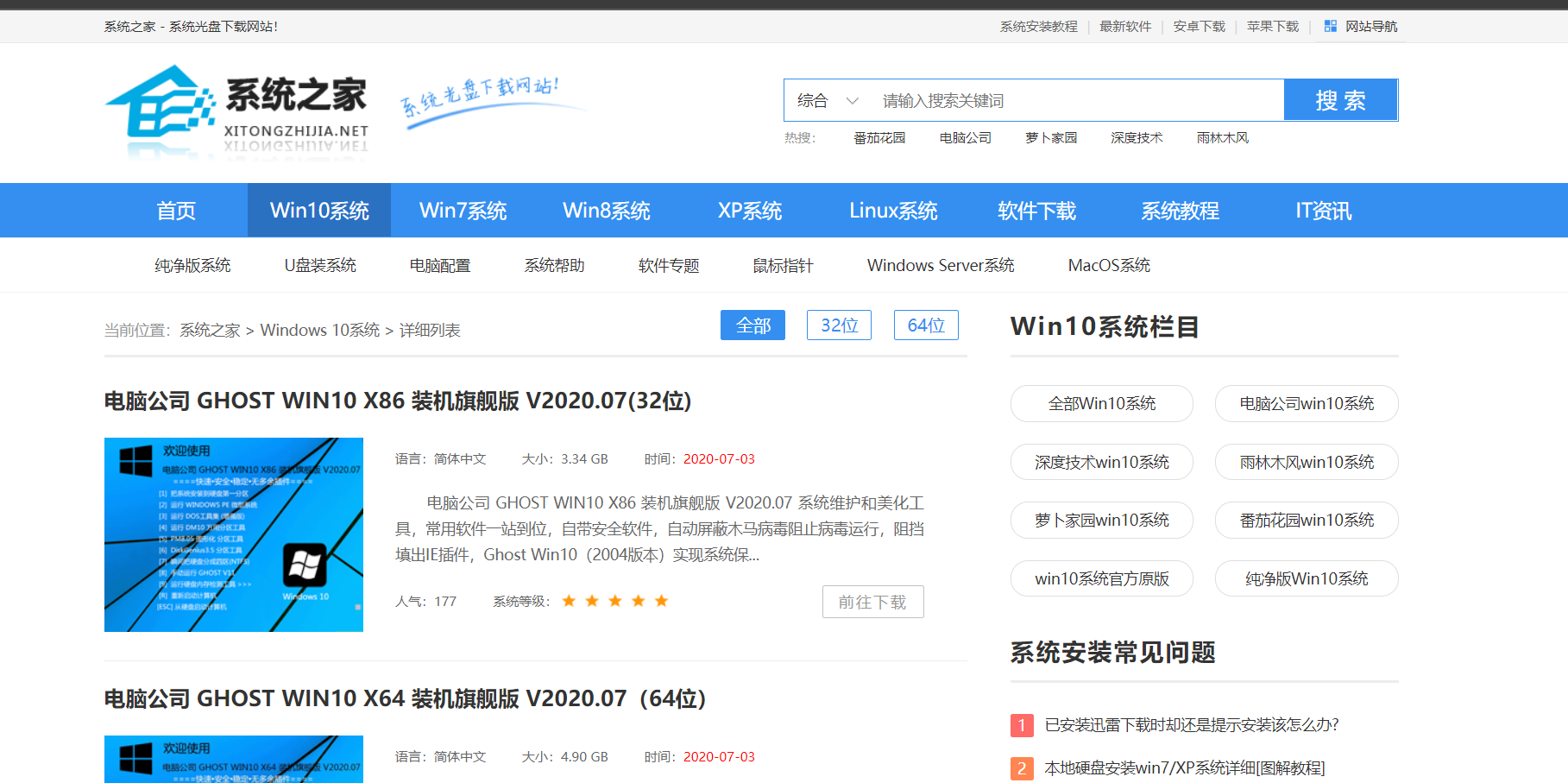Image resolution: width=1568 pixels, height=783 pixels.
Task: Open MacOS系统 sub-navigation link
Action: point(1109,266)
